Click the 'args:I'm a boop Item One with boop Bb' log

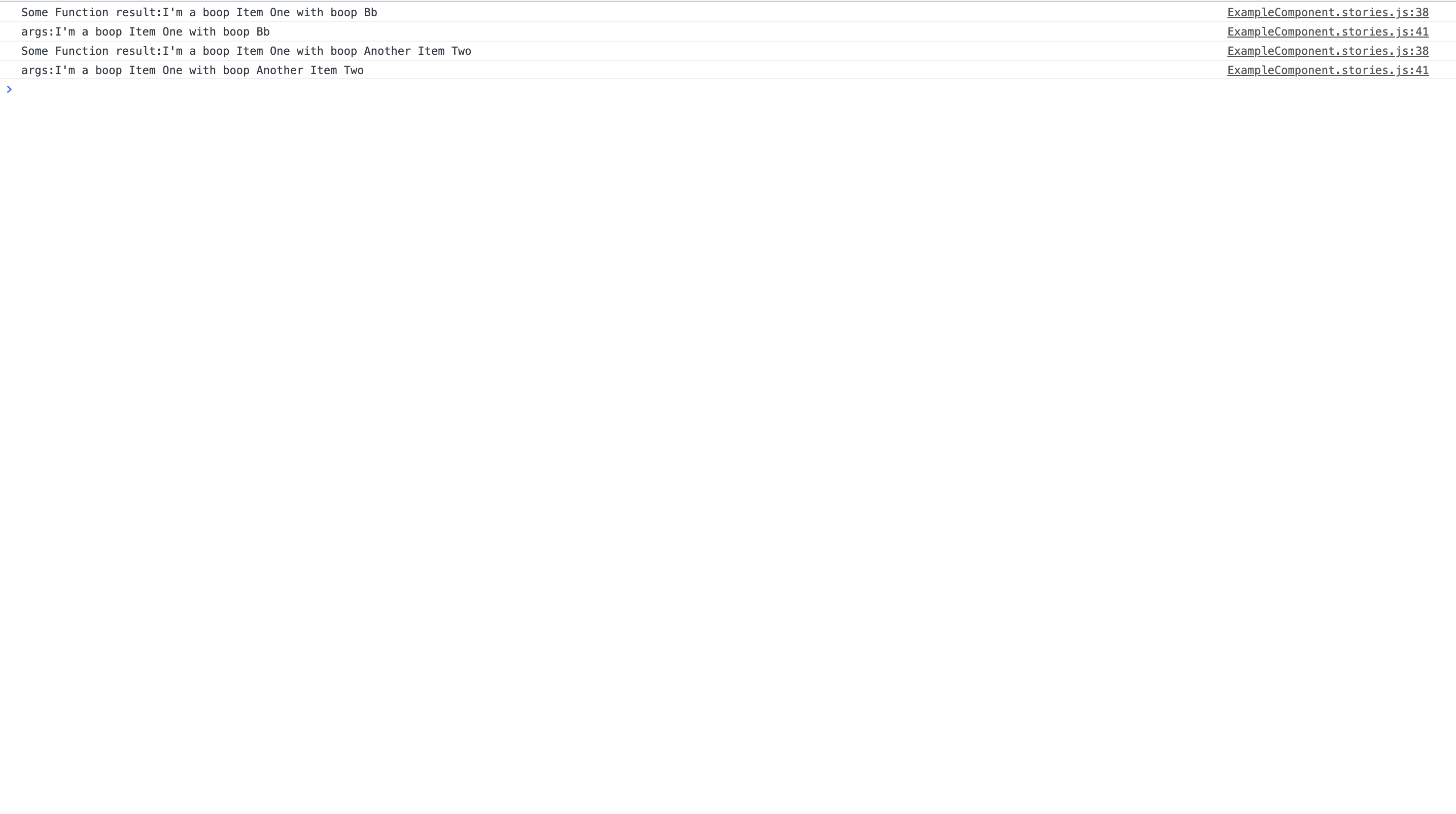click(x=145, y=31)
